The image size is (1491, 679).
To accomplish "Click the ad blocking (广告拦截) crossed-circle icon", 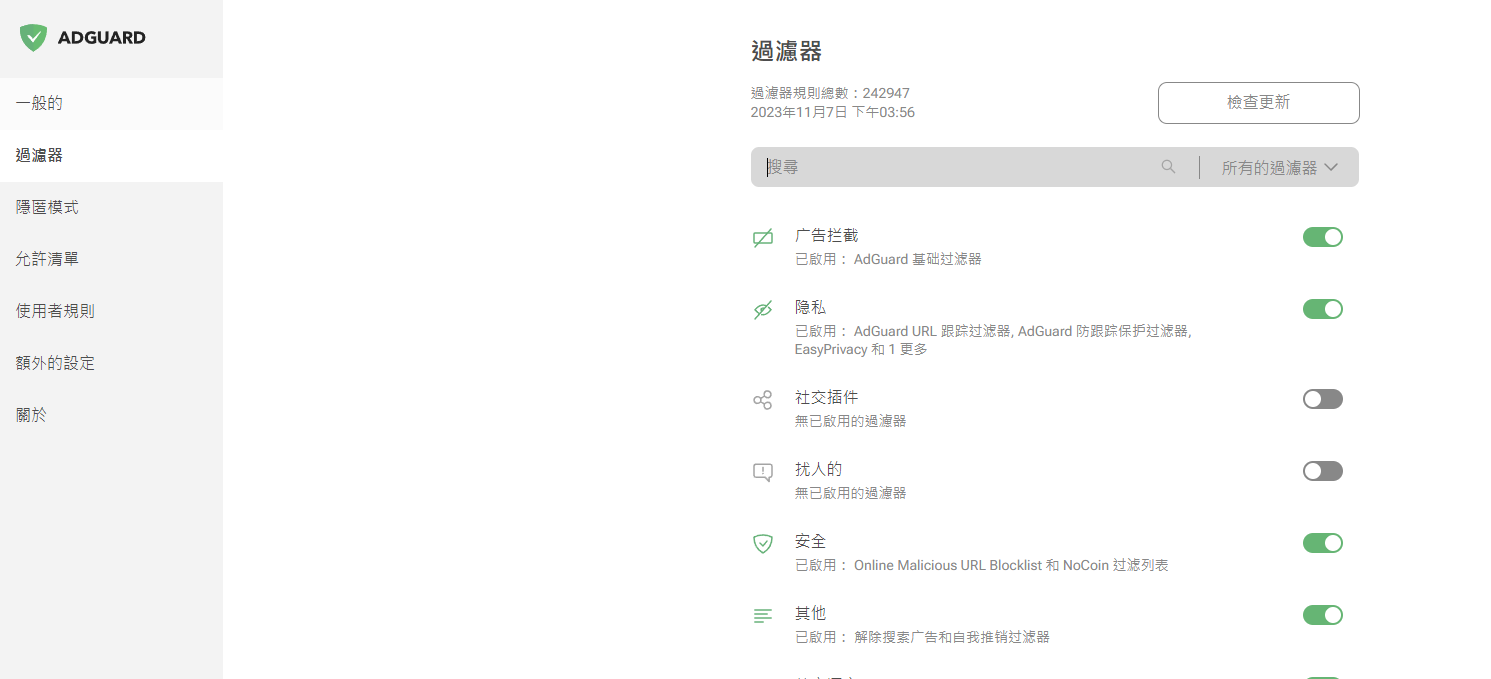I will coord(763,237).
